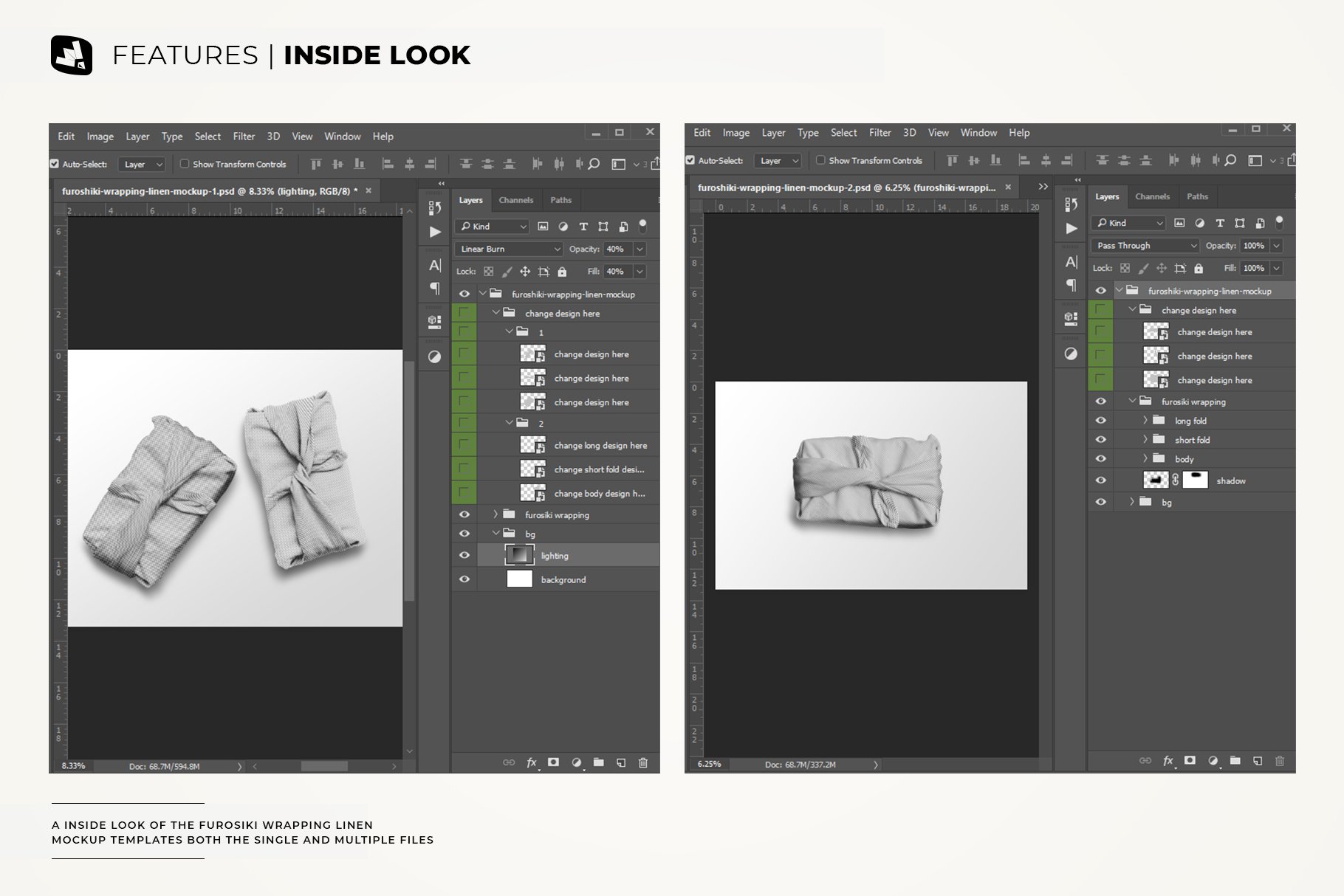The width and height of the screenshot is (1344, 896).
Task: Delete layer using trash icon in right Layers panel
Action: pyautogui.click(x=1280, y=760)
